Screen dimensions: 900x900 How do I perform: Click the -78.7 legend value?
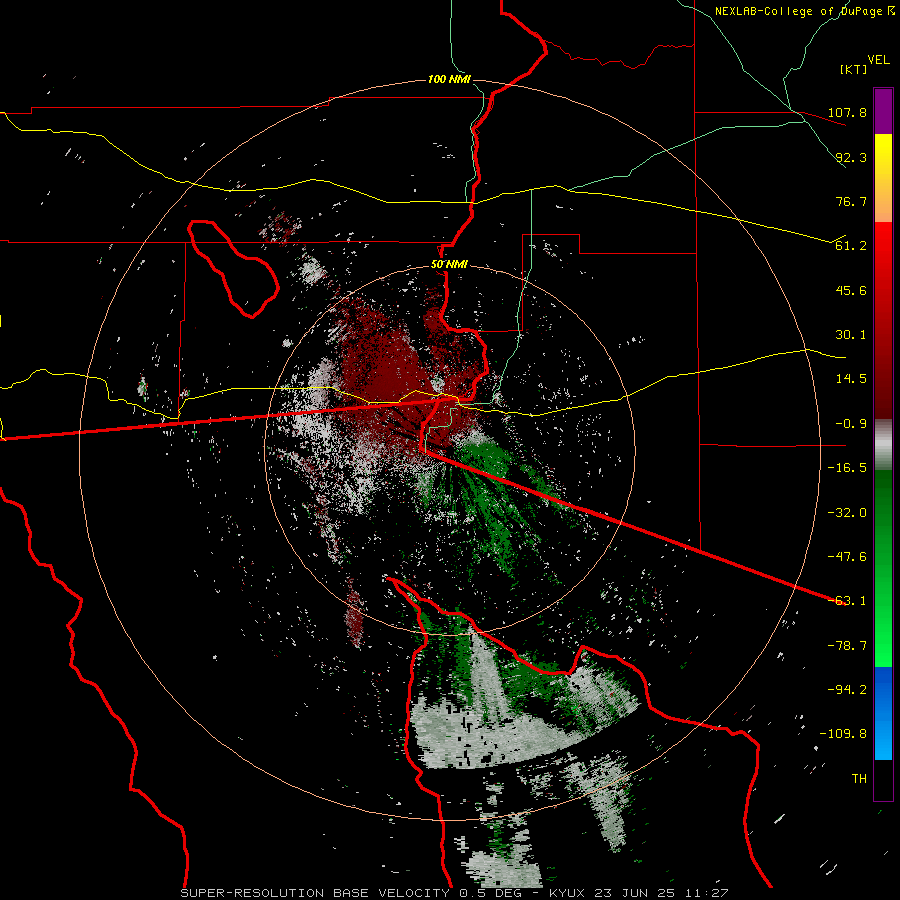point(847,646)
